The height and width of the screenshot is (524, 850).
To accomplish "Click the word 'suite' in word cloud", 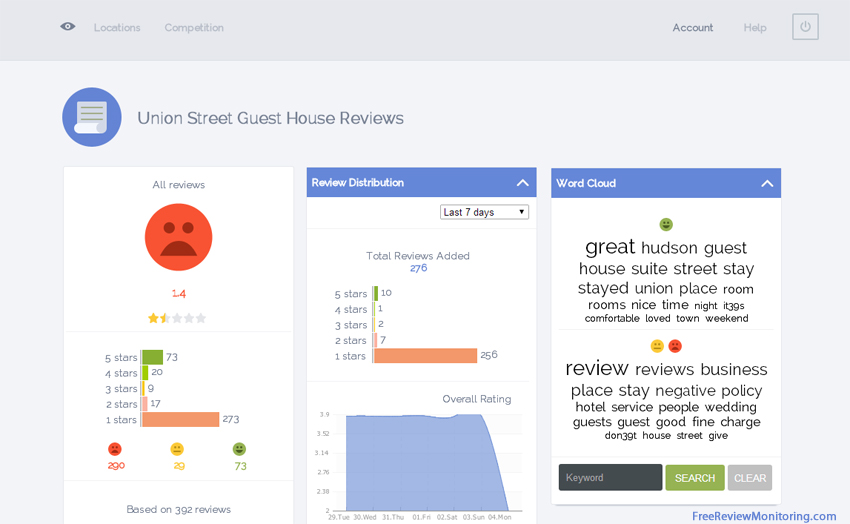I will [649, 269].
